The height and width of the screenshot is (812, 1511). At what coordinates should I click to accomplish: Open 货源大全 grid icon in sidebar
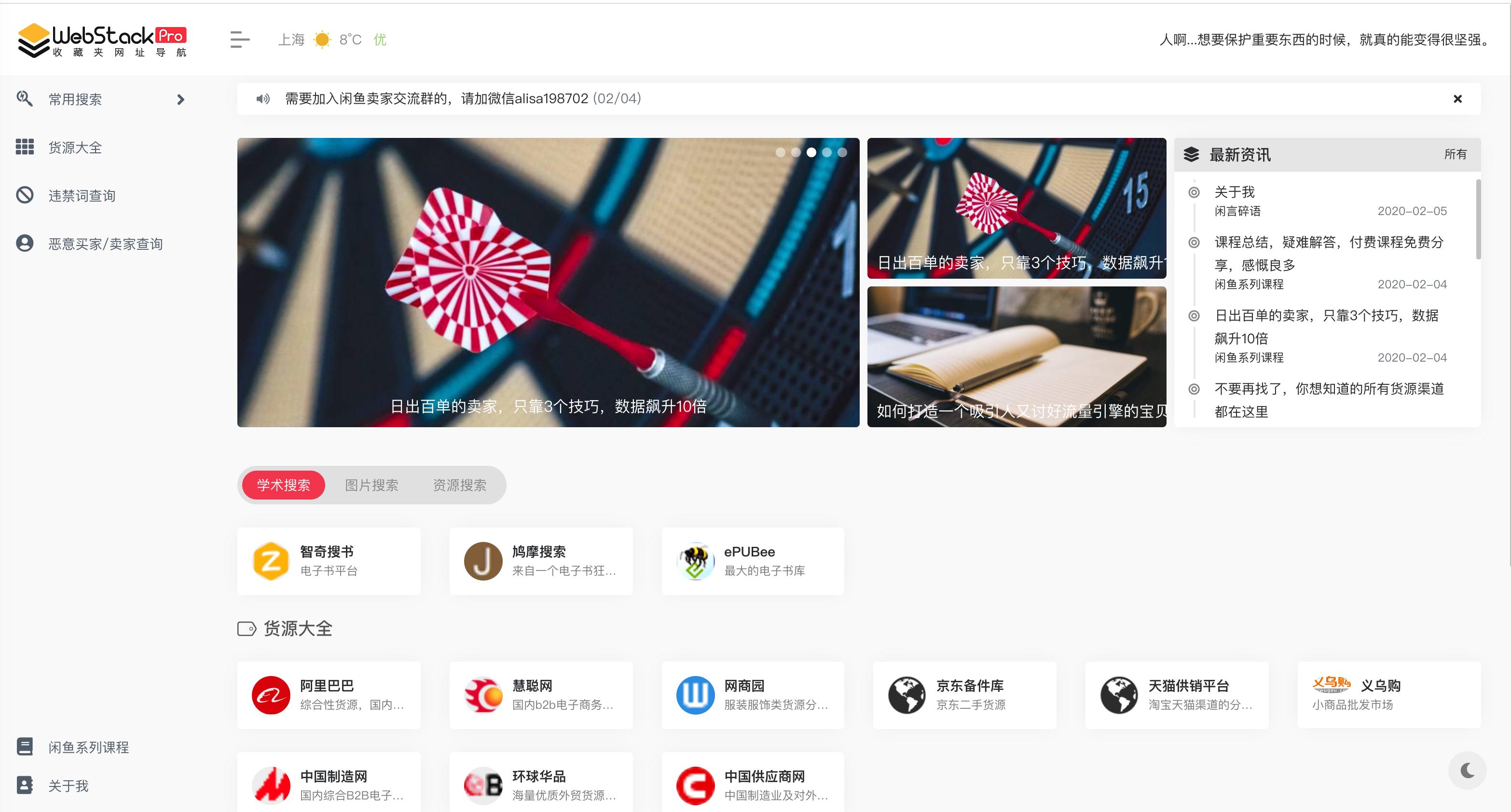[x=25, y=148]
